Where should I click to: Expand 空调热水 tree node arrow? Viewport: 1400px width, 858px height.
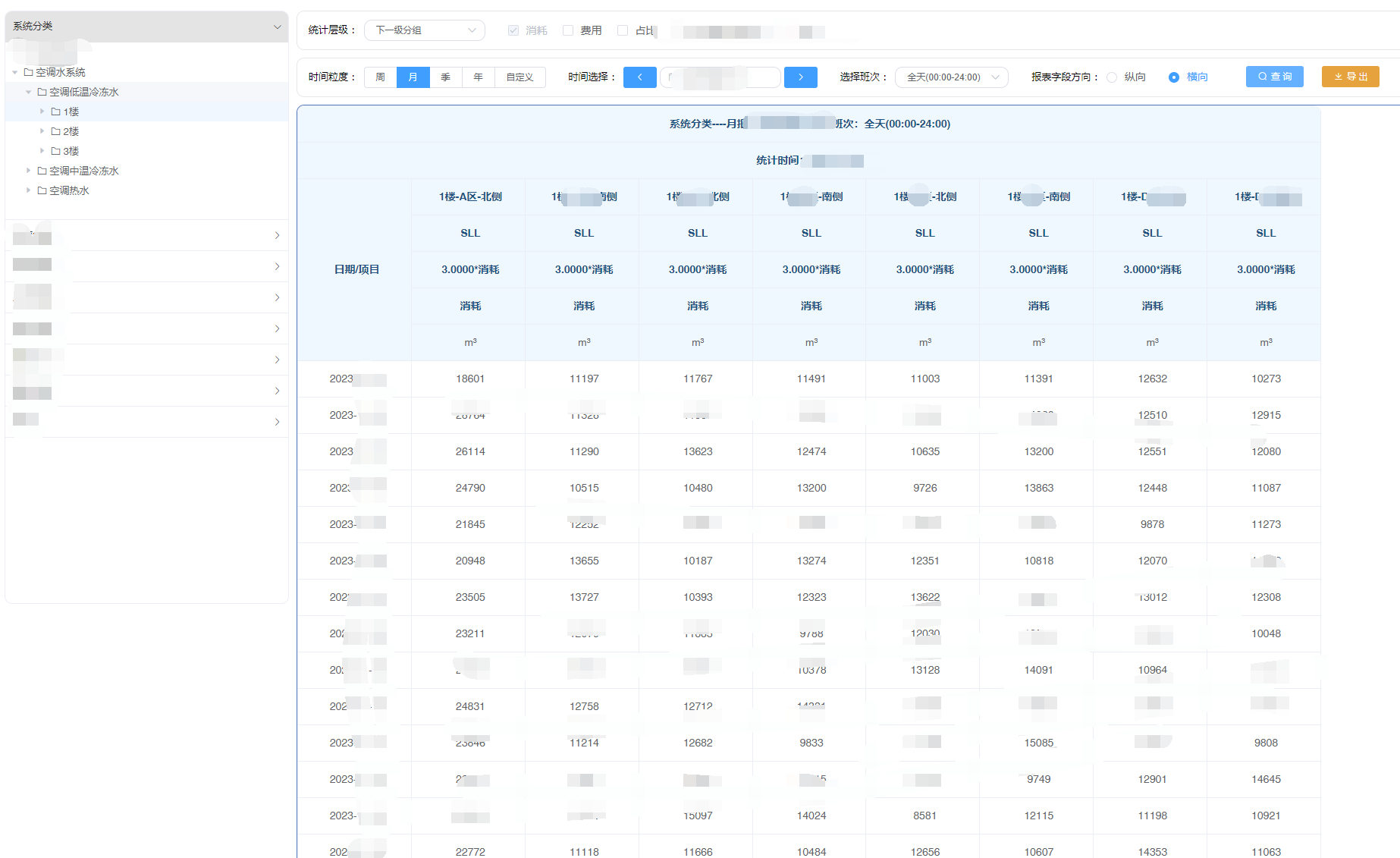[29, 190]
